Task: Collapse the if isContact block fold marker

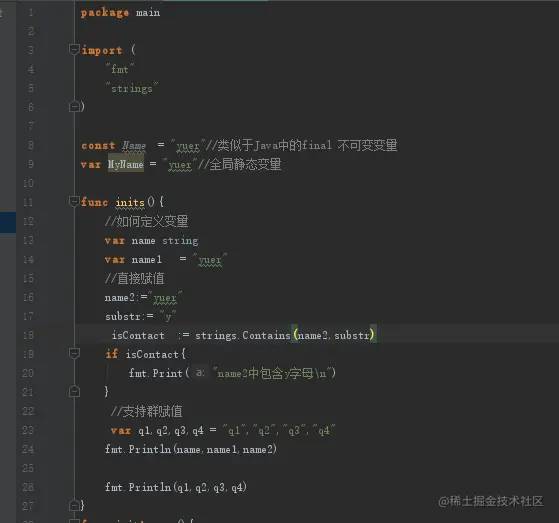Action: click(x=74, y=353)
